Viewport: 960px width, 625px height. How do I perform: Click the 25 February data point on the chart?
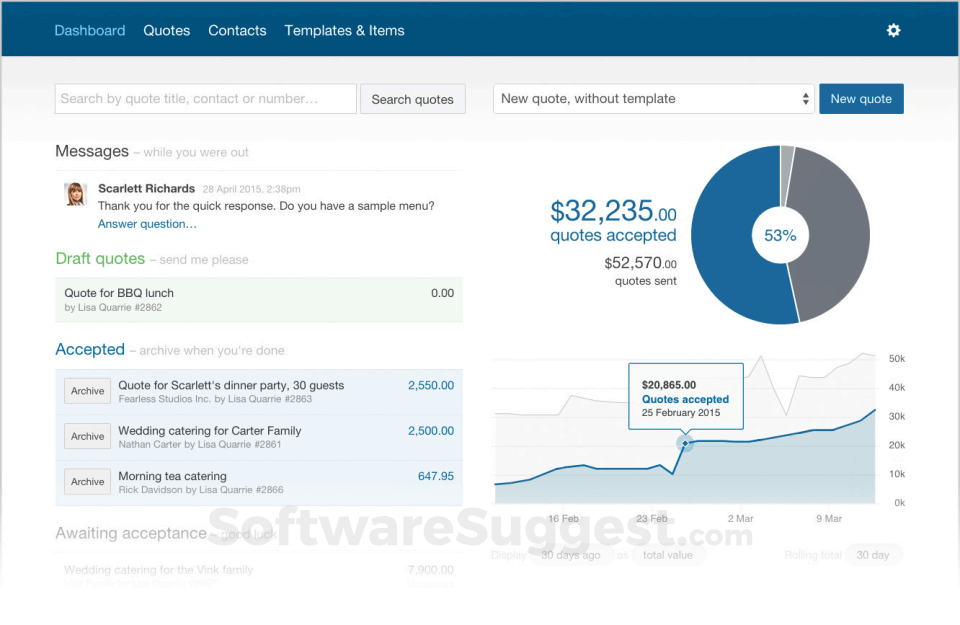685,443
